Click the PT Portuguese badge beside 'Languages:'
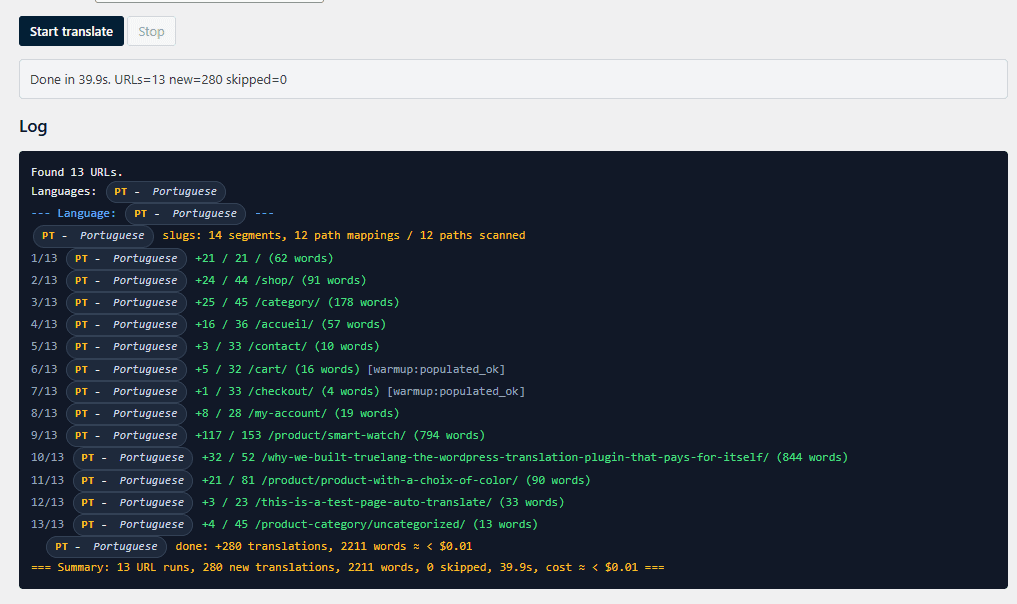Screen dimensions: 1017x604 (x=166, y=191)
